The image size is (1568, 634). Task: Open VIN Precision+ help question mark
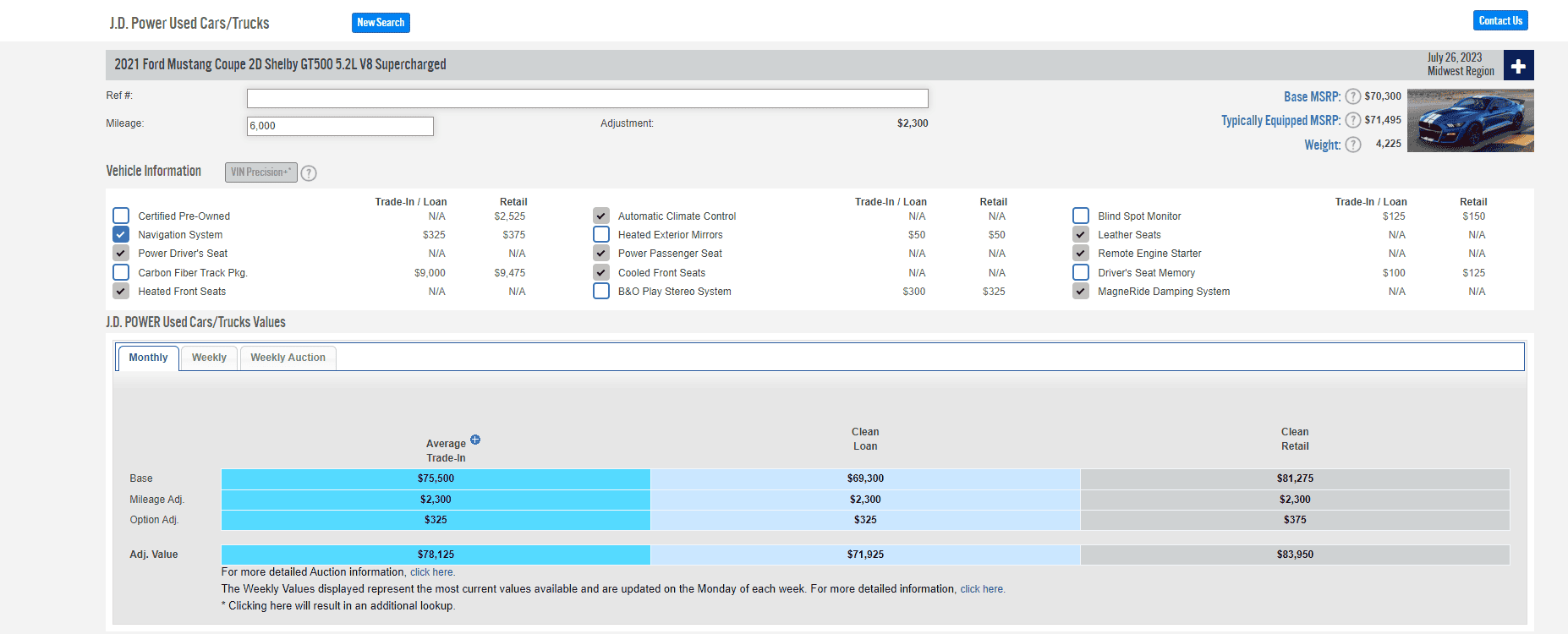click(x=309, y=173)
